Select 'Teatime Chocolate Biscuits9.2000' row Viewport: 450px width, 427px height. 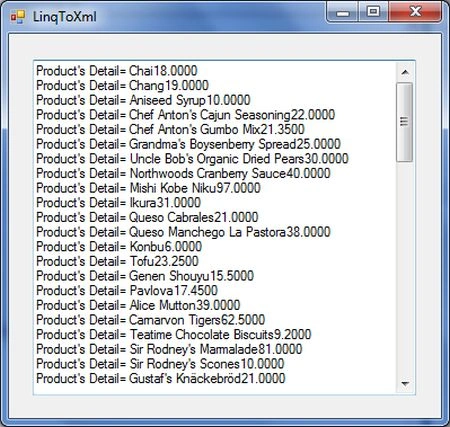(215, 335)
